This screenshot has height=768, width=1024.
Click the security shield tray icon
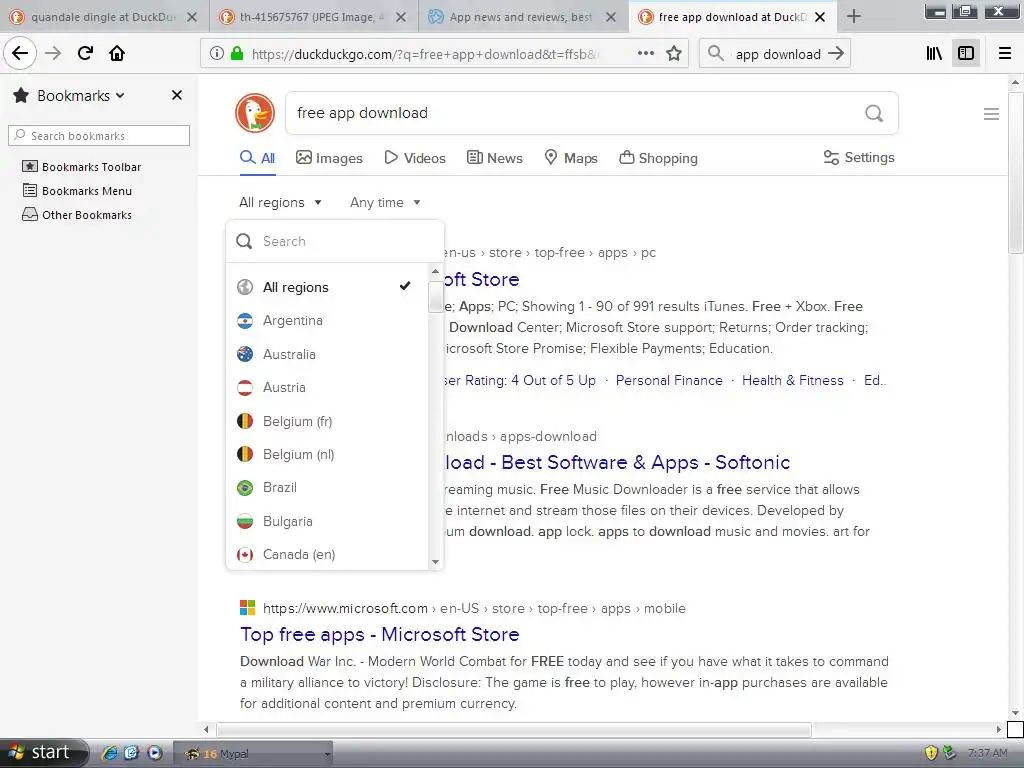pos(931,753)
